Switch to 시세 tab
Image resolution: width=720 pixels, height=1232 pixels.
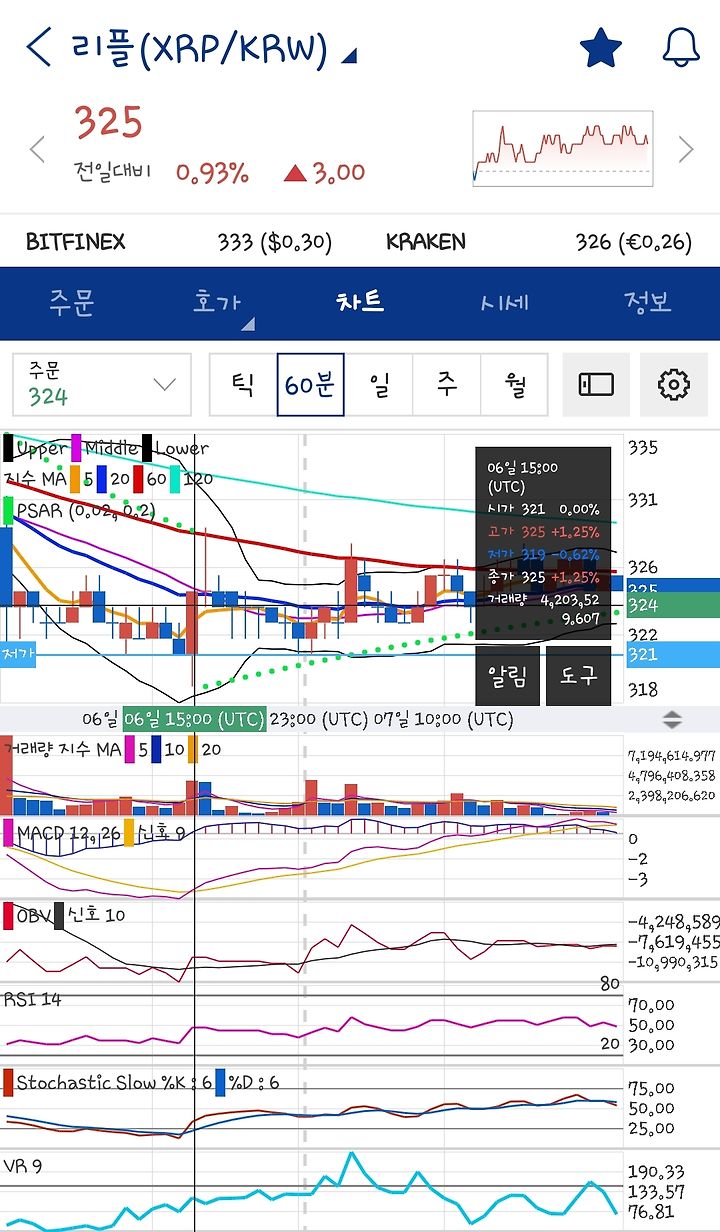(x=504, y=302)
